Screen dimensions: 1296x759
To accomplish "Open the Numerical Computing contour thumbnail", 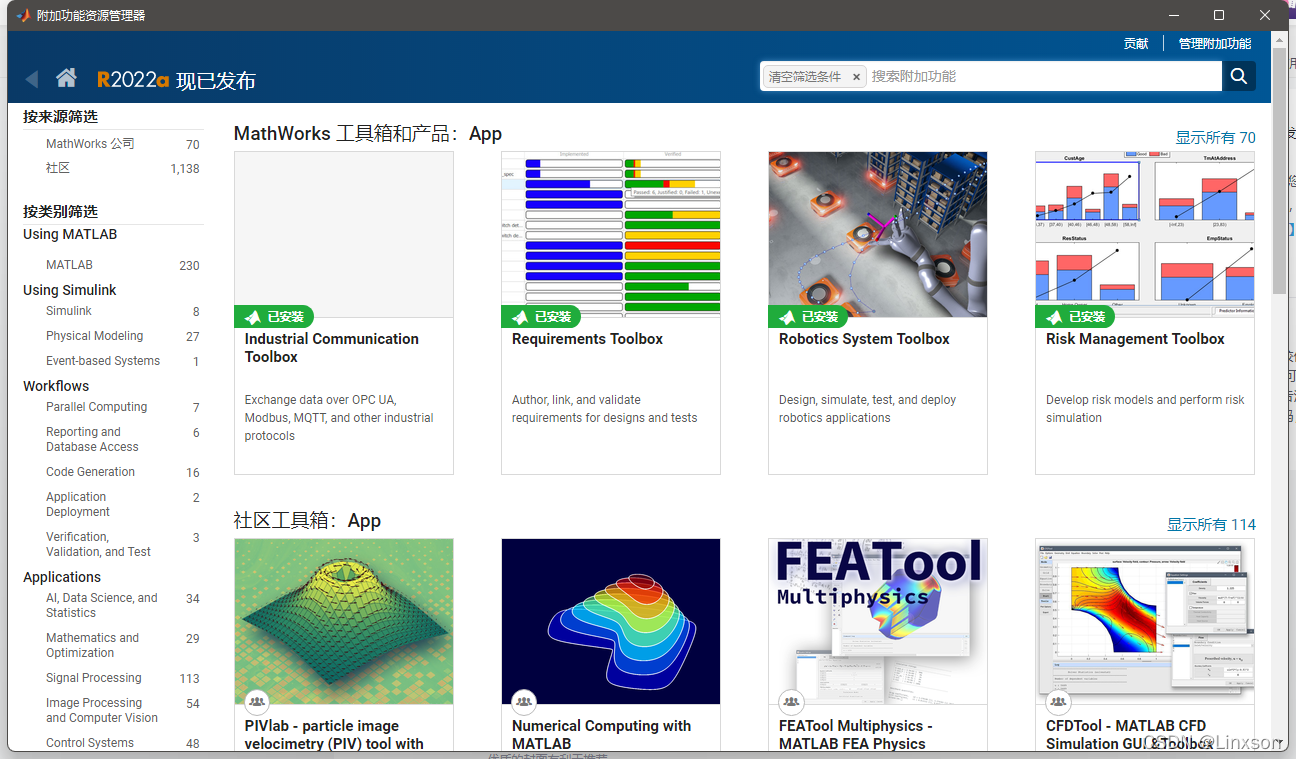I will [611, 621].
